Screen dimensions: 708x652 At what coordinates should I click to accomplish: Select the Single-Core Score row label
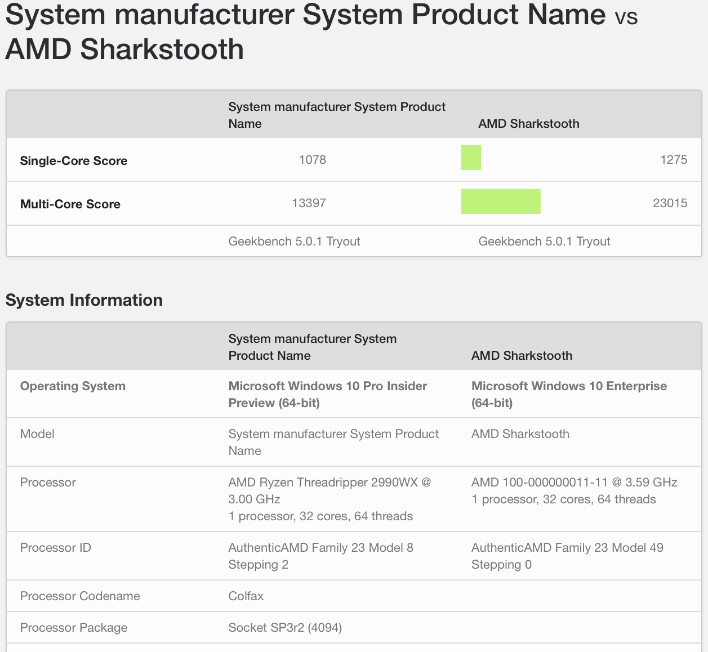(x=74, y=161)
